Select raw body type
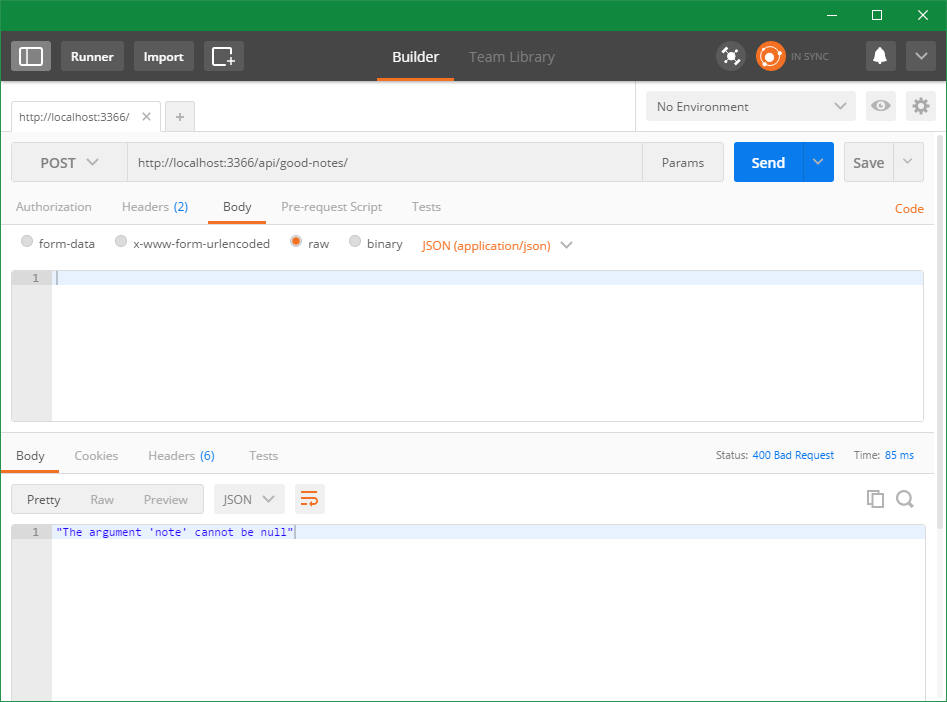947x702 pixels. [x=296, y=242]
